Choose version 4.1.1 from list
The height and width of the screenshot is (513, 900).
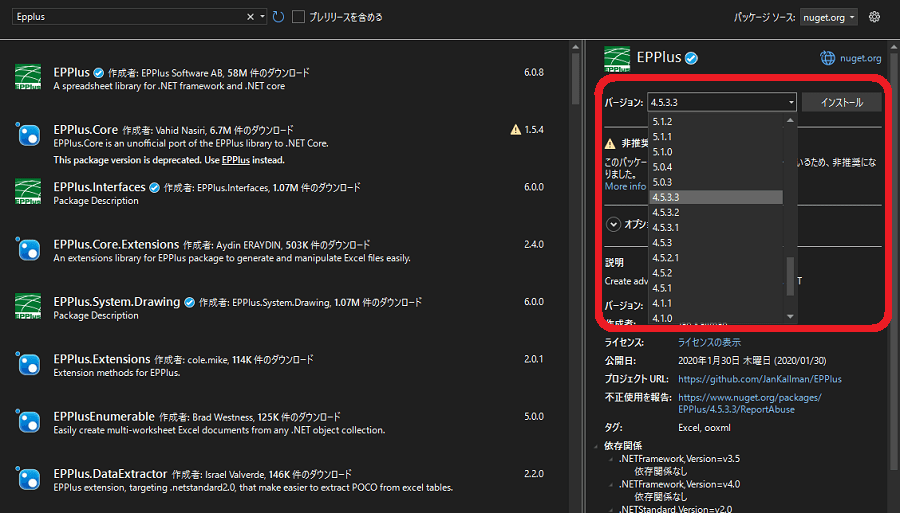coord(716,303)
